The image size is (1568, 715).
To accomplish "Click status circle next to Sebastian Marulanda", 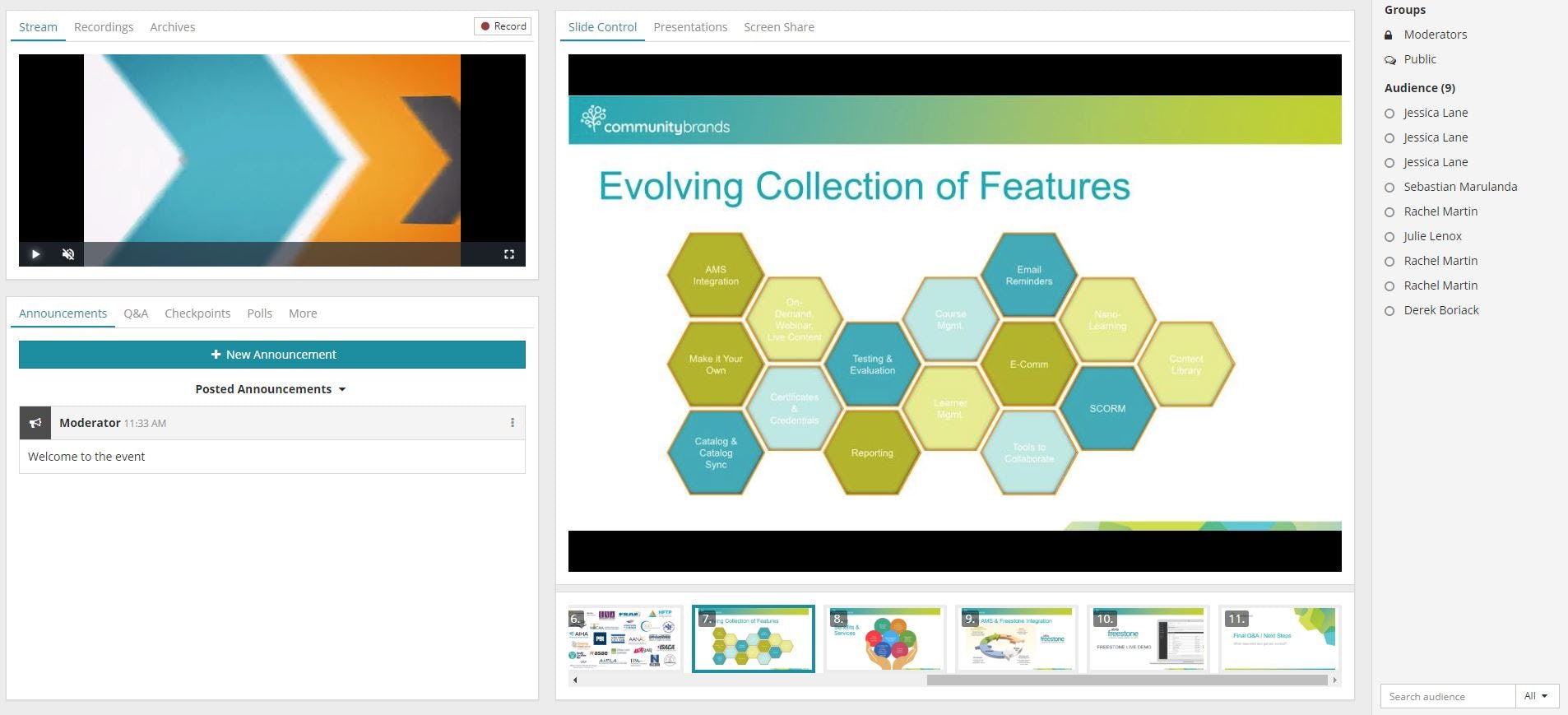I will tap(1389, 188).
